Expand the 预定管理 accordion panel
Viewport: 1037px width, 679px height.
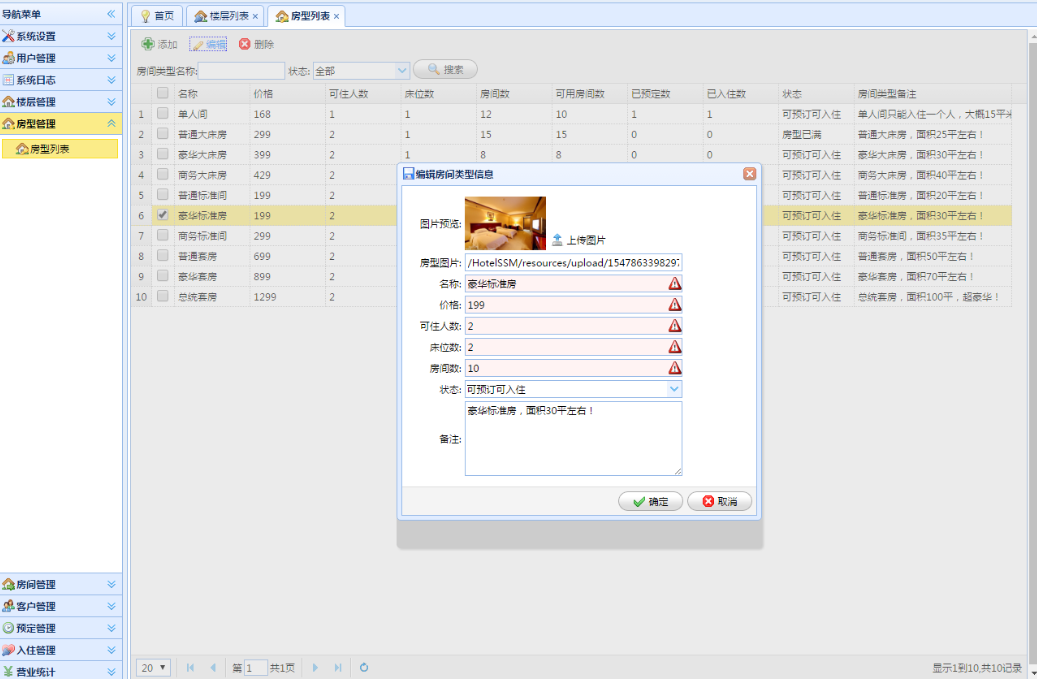pos(61,628)
